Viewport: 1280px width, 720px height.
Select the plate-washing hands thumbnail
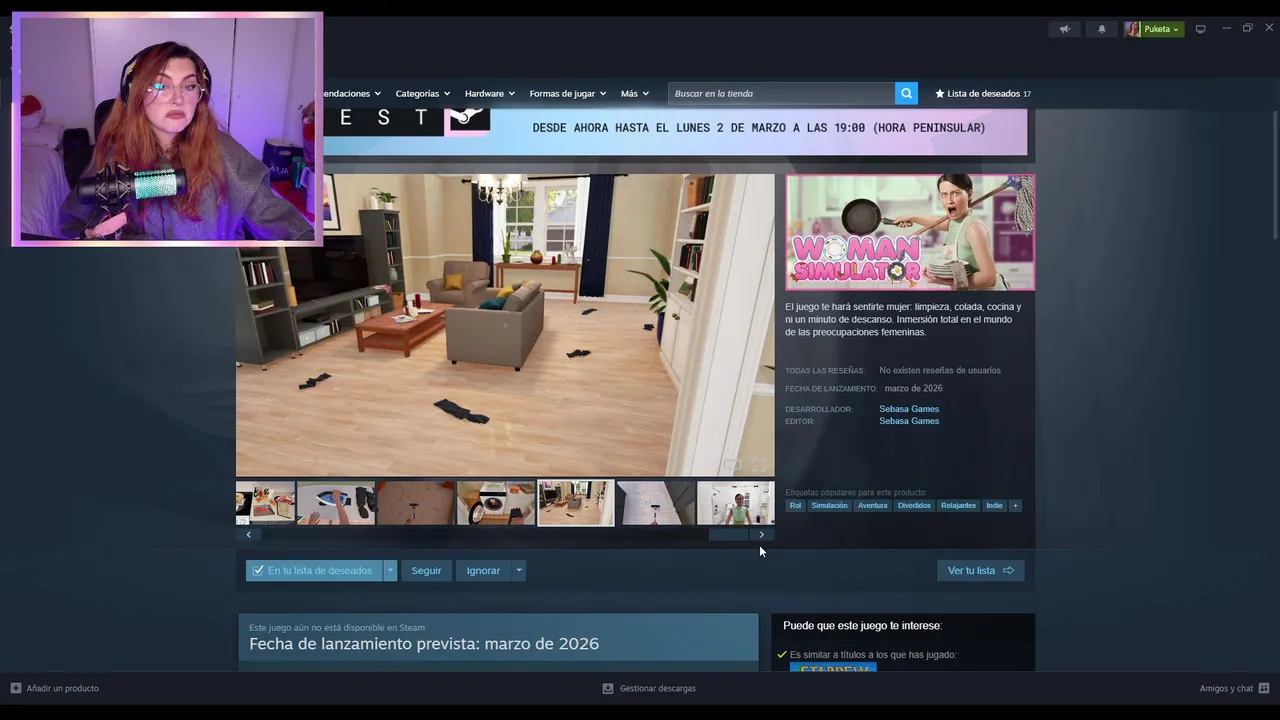(336, 503)
